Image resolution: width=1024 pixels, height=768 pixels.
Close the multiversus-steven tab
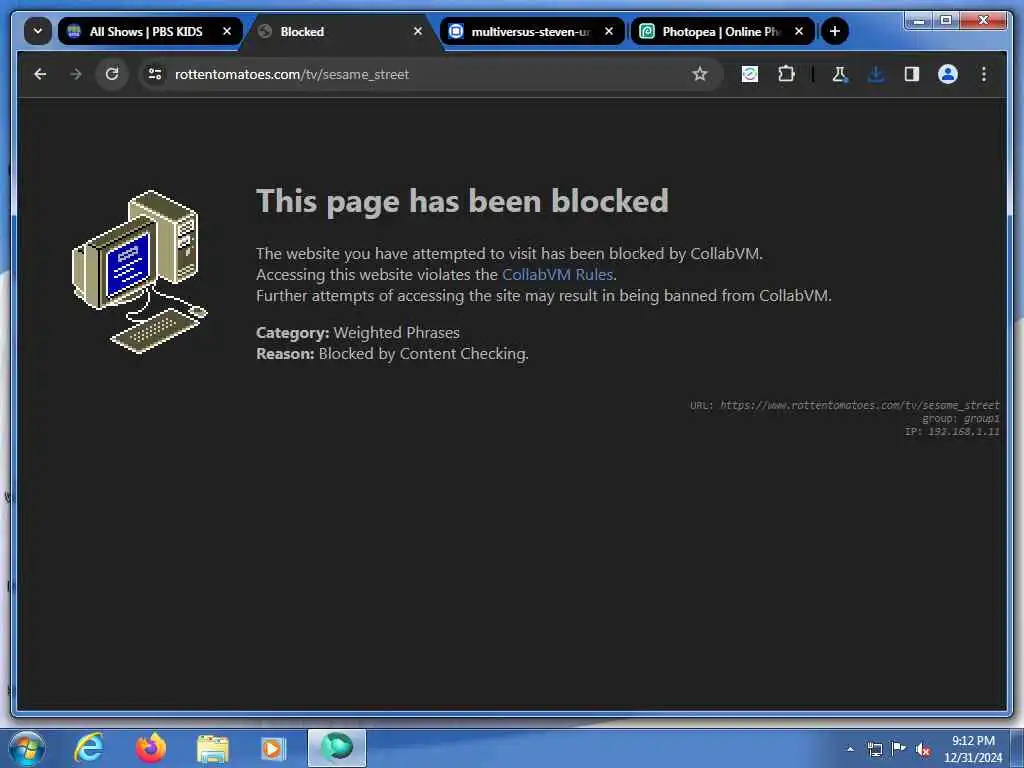[x=609, y=31]
